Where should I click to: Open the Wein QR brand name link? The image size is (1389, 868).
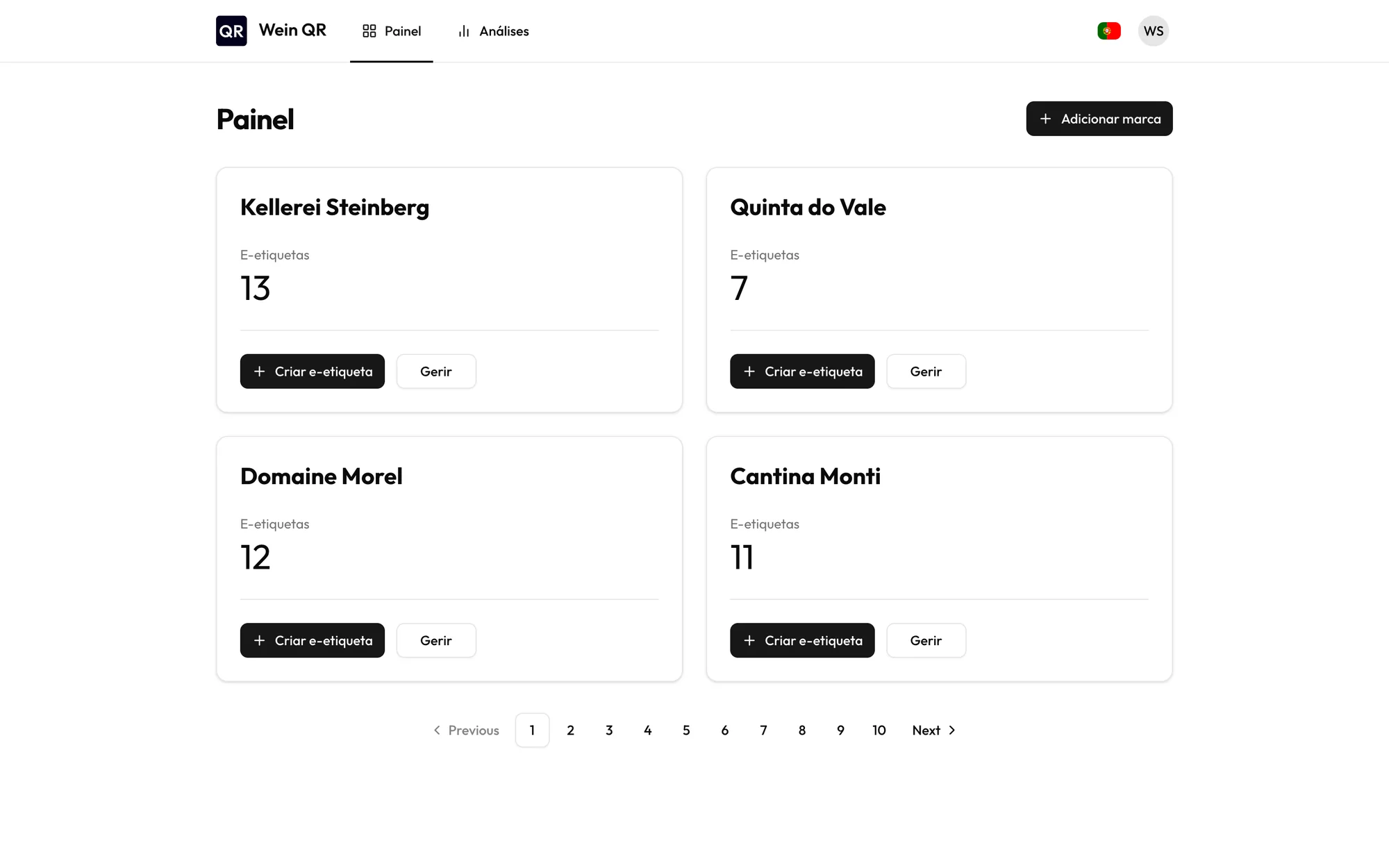point(292,30)
